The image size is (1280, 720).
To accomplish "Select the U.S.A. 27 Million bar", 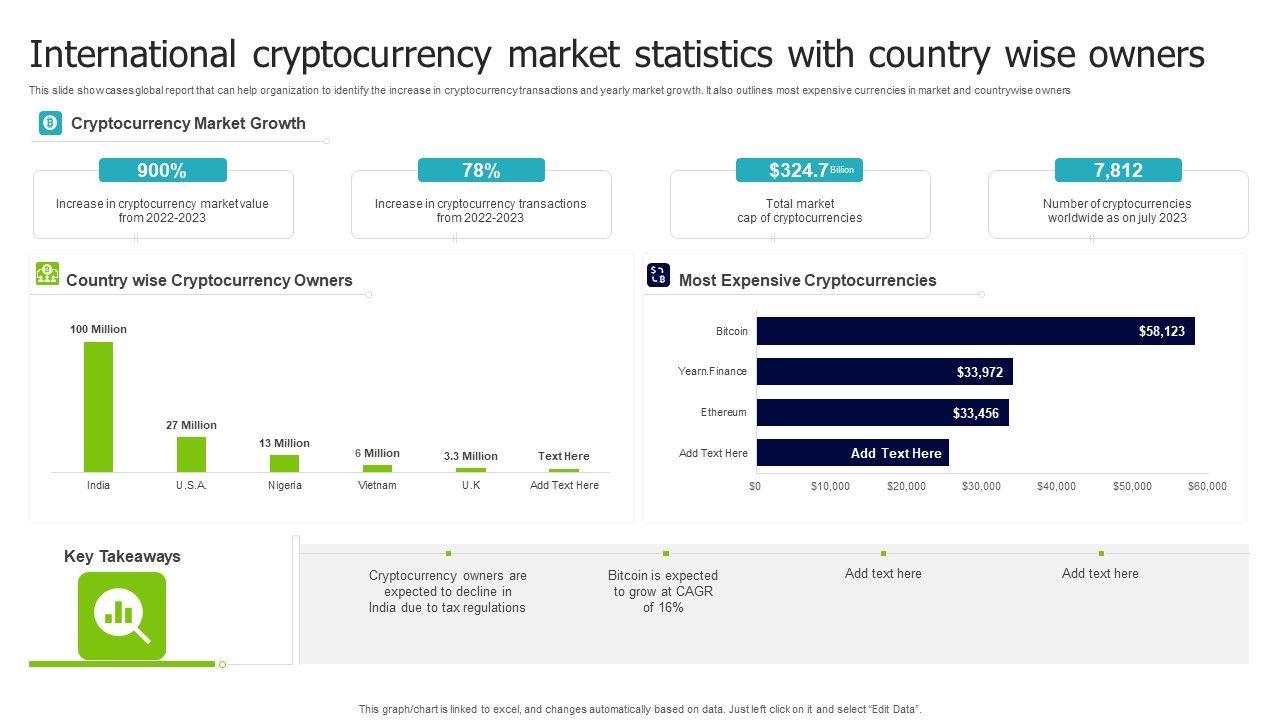I will pyautogui.click(x=191, y=454).
